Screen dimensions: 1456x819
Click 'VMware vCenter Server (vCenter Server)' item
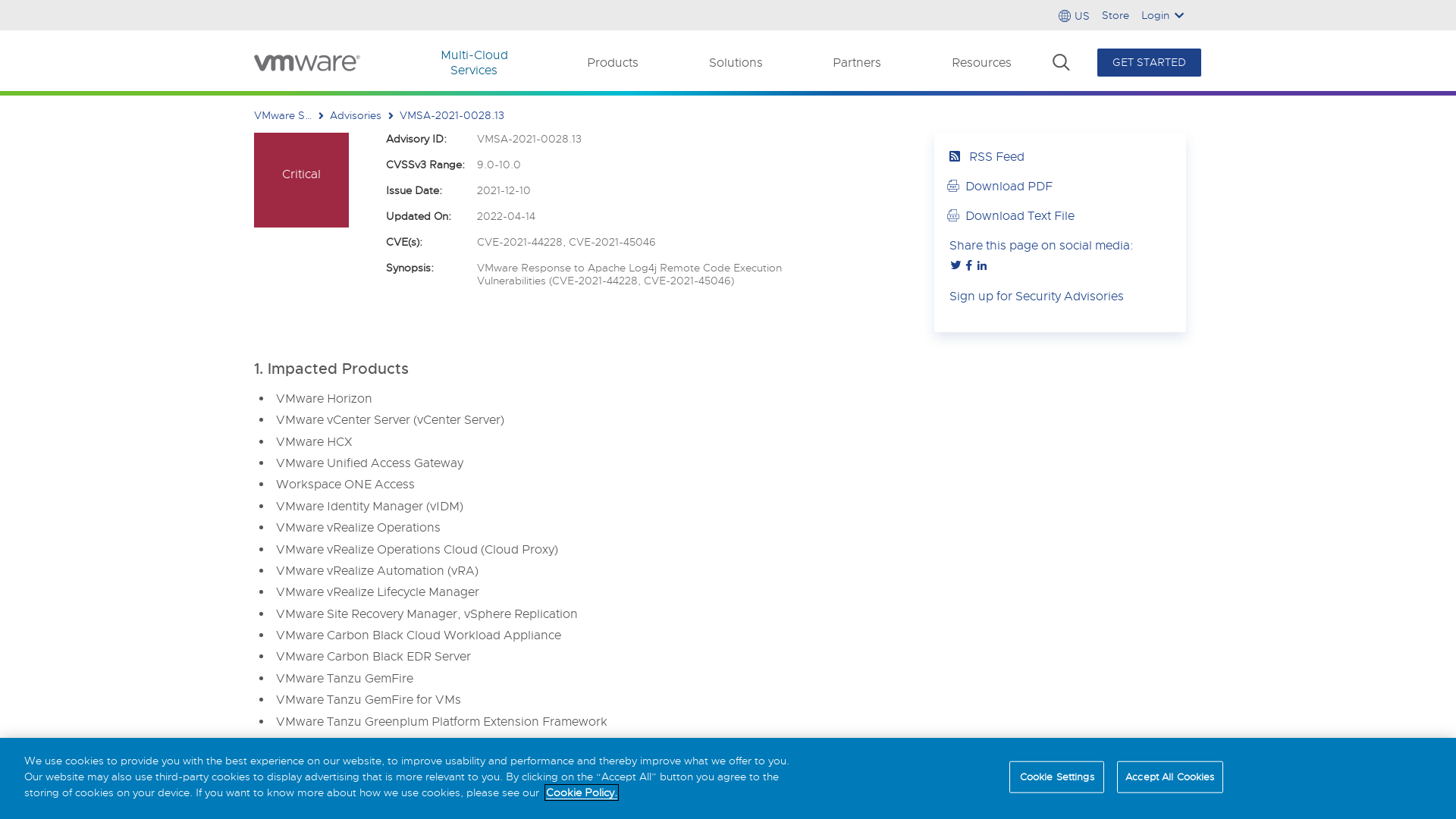pos(390,419)
